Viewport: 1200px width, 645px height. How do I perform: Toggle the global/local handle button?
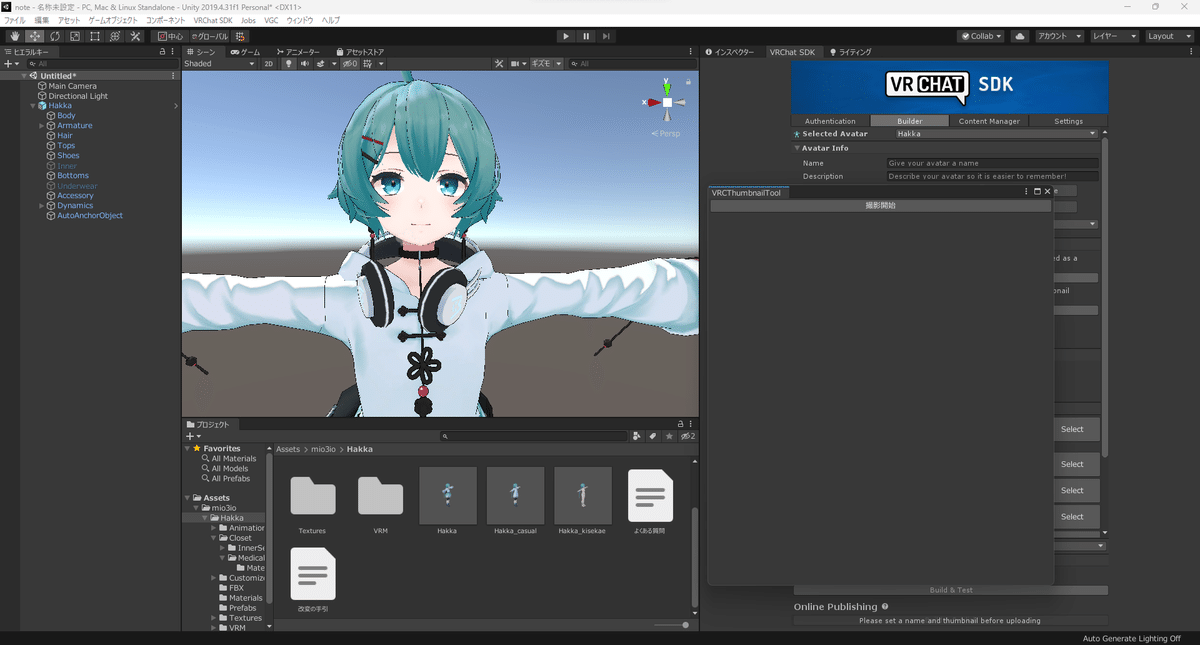[209, 36]
